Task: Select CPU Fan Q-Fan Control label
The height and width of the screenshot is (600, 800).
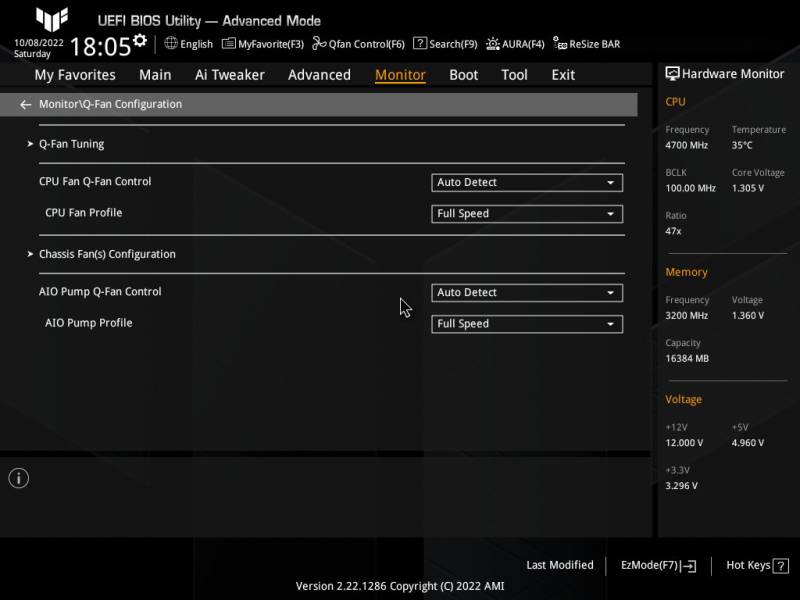Action: point(95,182)
